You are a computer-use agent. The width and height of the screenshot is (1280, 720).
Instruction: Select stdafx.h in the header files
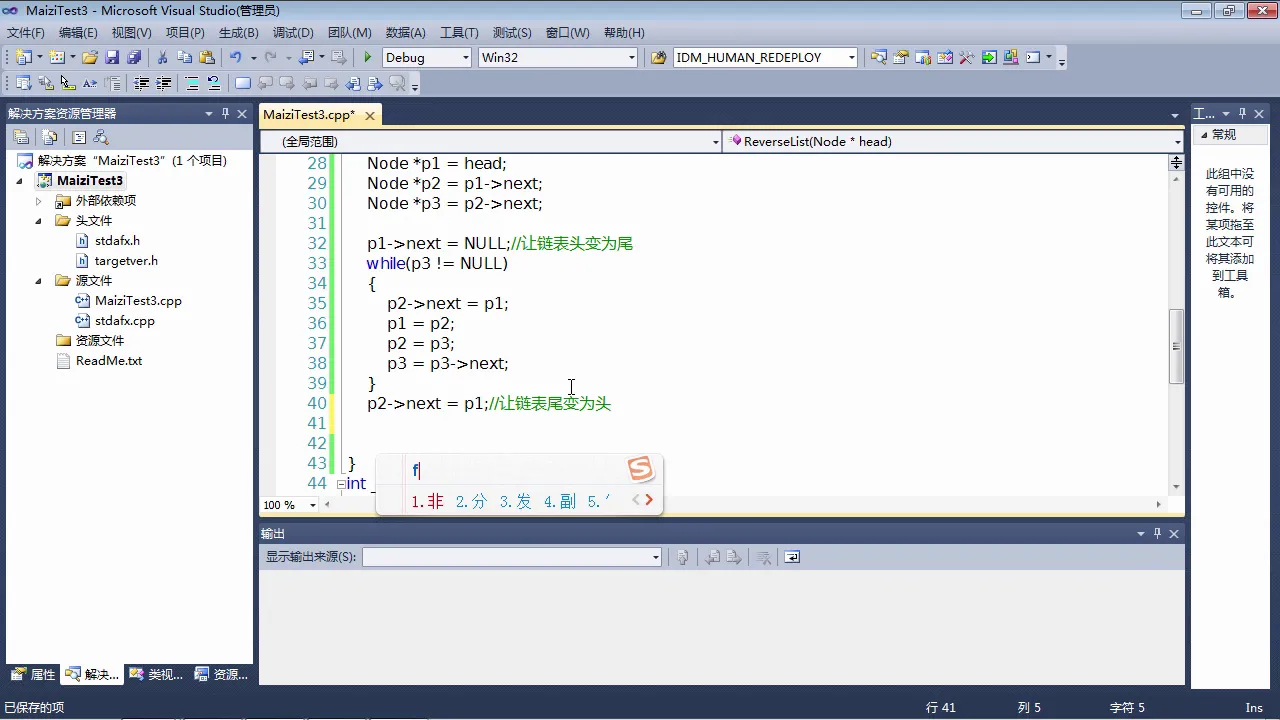117,241
